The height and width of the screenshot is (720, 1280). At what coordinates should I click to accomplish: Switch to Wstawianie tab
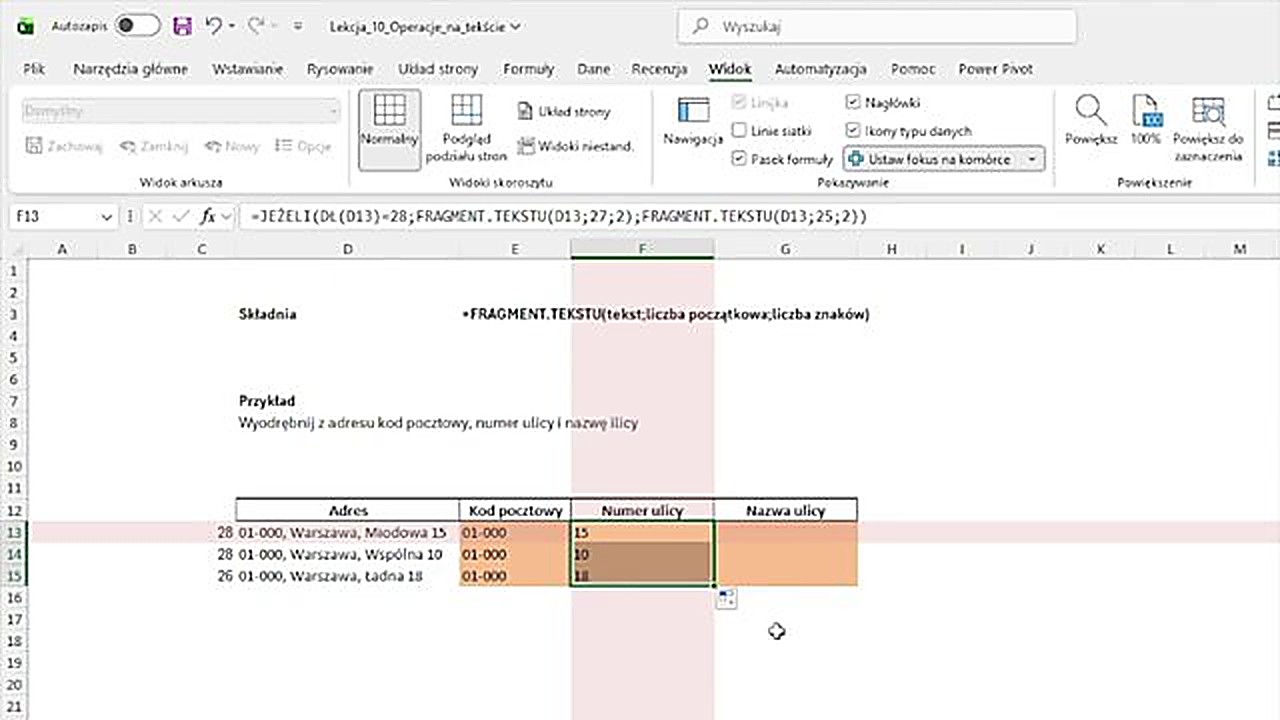click(x=247, y=69)
